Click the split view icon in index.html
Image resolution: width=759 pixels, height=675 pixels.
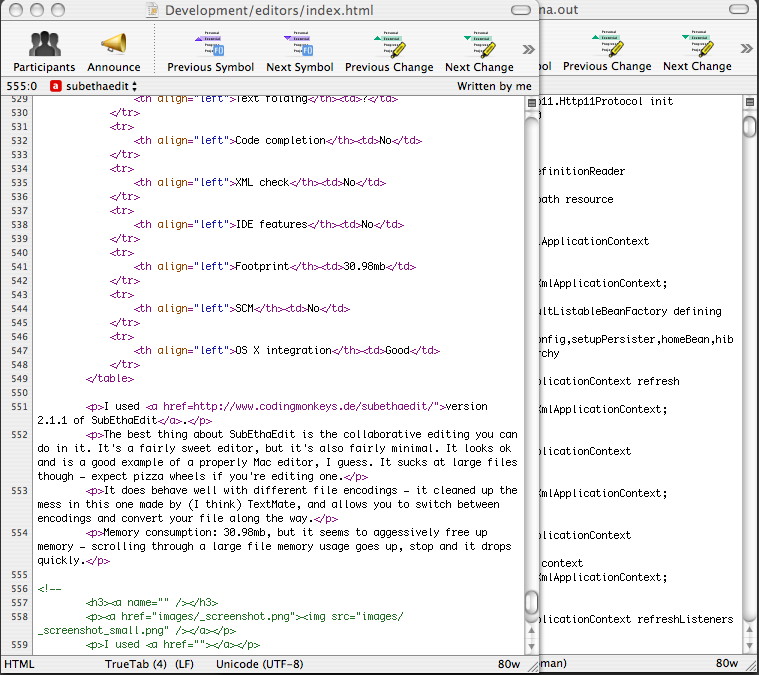click(531, 103)
